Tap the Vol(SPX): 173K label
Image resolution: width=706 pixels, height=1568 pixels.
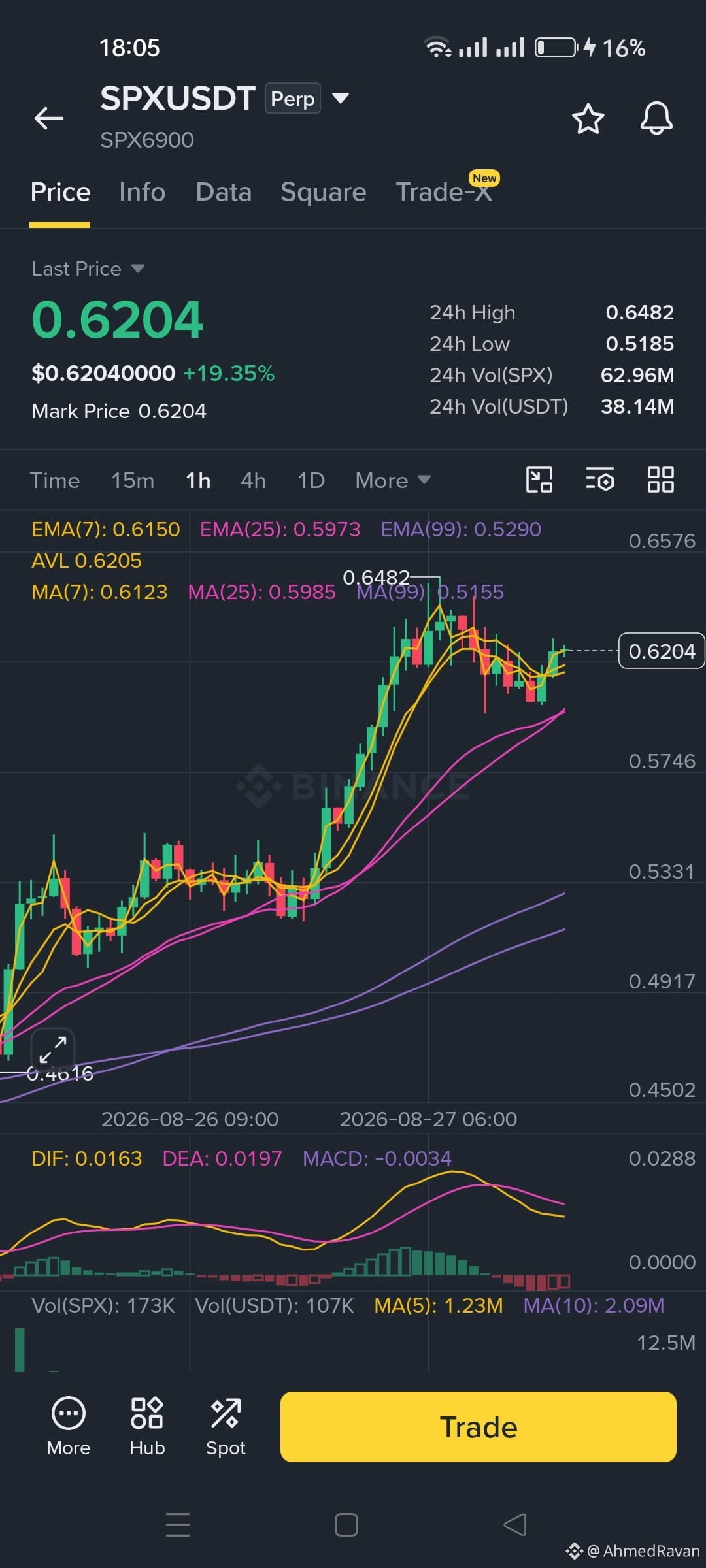(x=103, y=1305)
